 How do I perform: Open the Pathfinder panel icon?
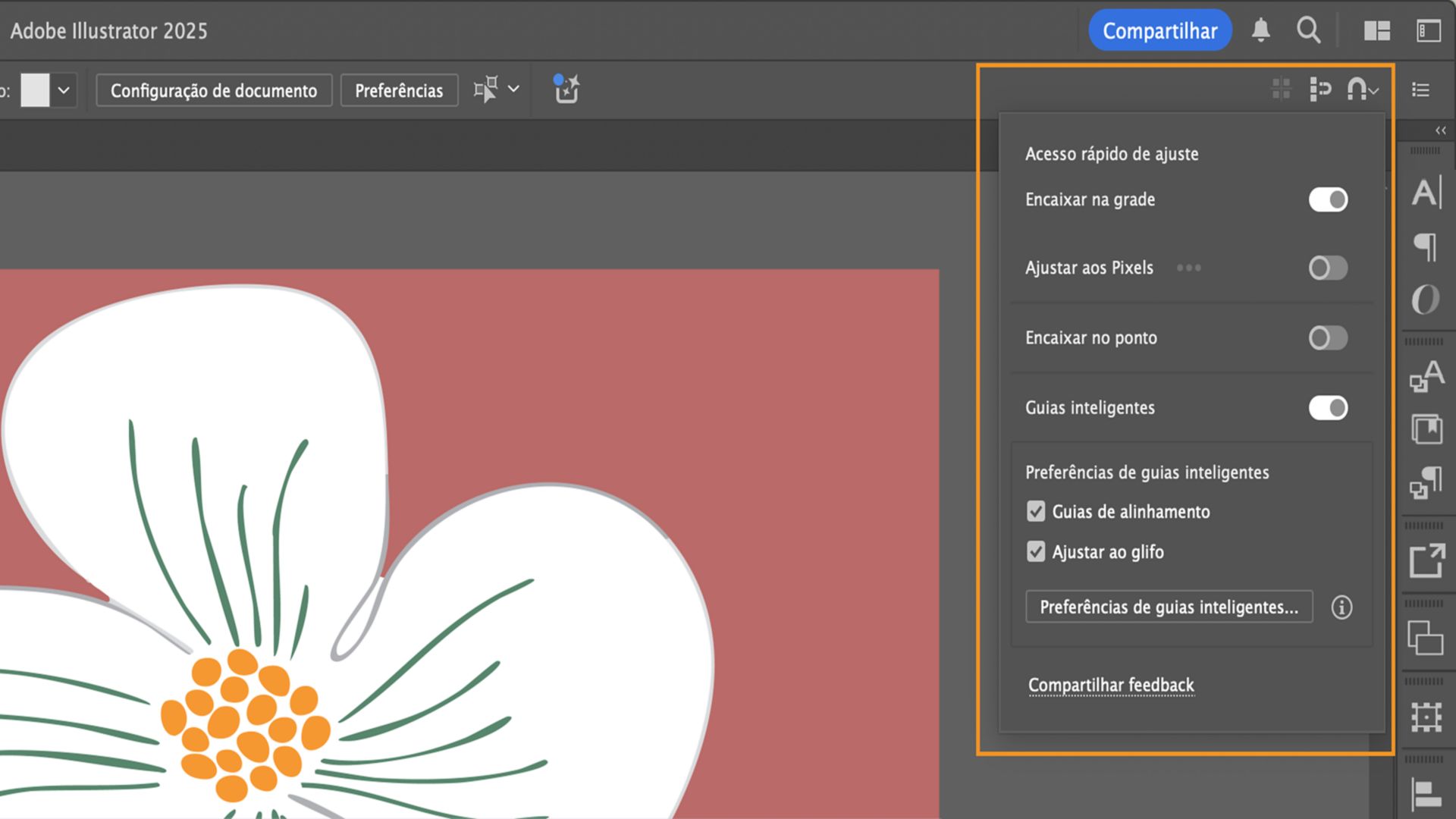[x=1426, y=638]
